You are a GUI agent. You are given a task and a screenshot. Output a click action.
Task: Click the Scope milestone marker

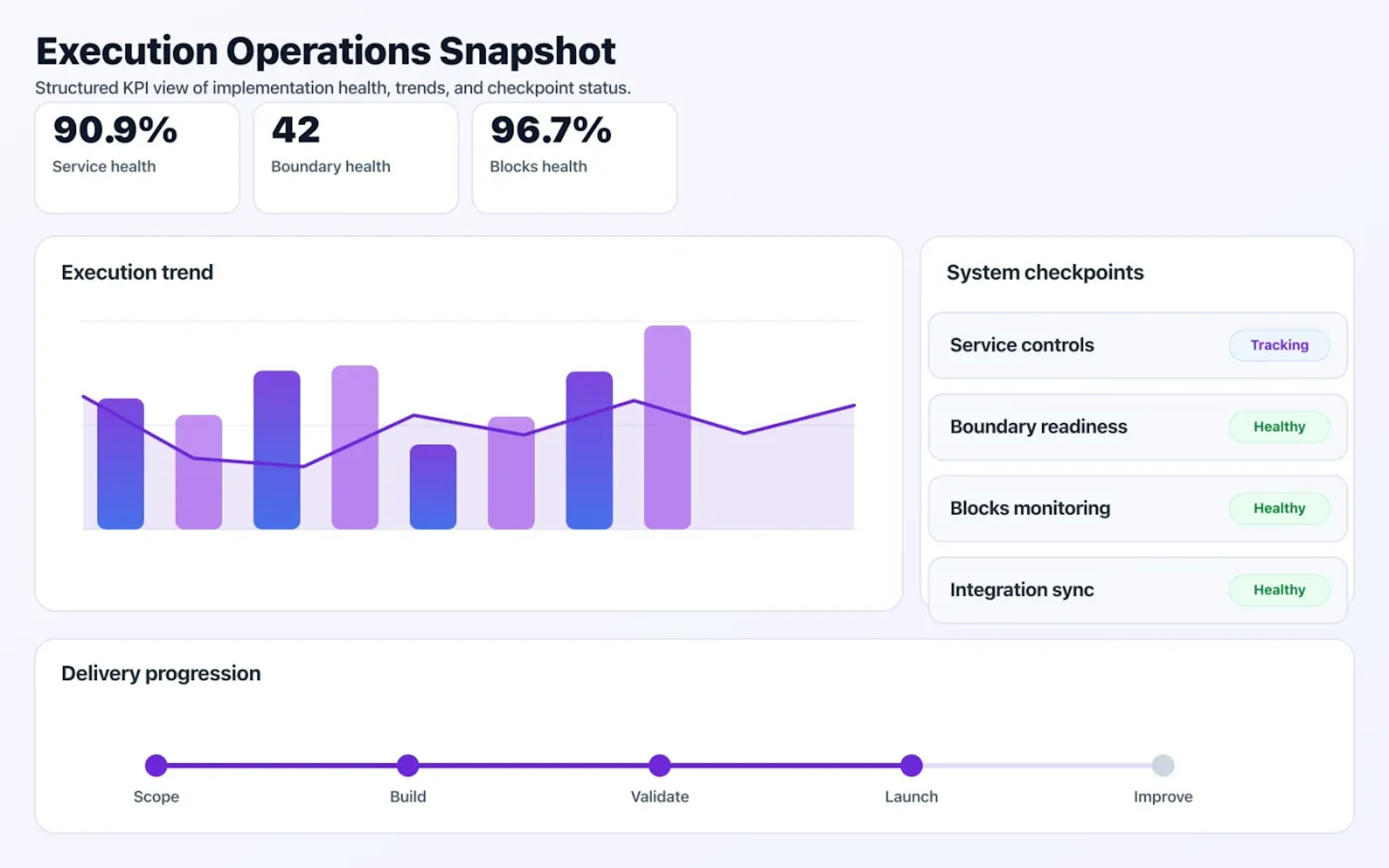coord(156,765)
